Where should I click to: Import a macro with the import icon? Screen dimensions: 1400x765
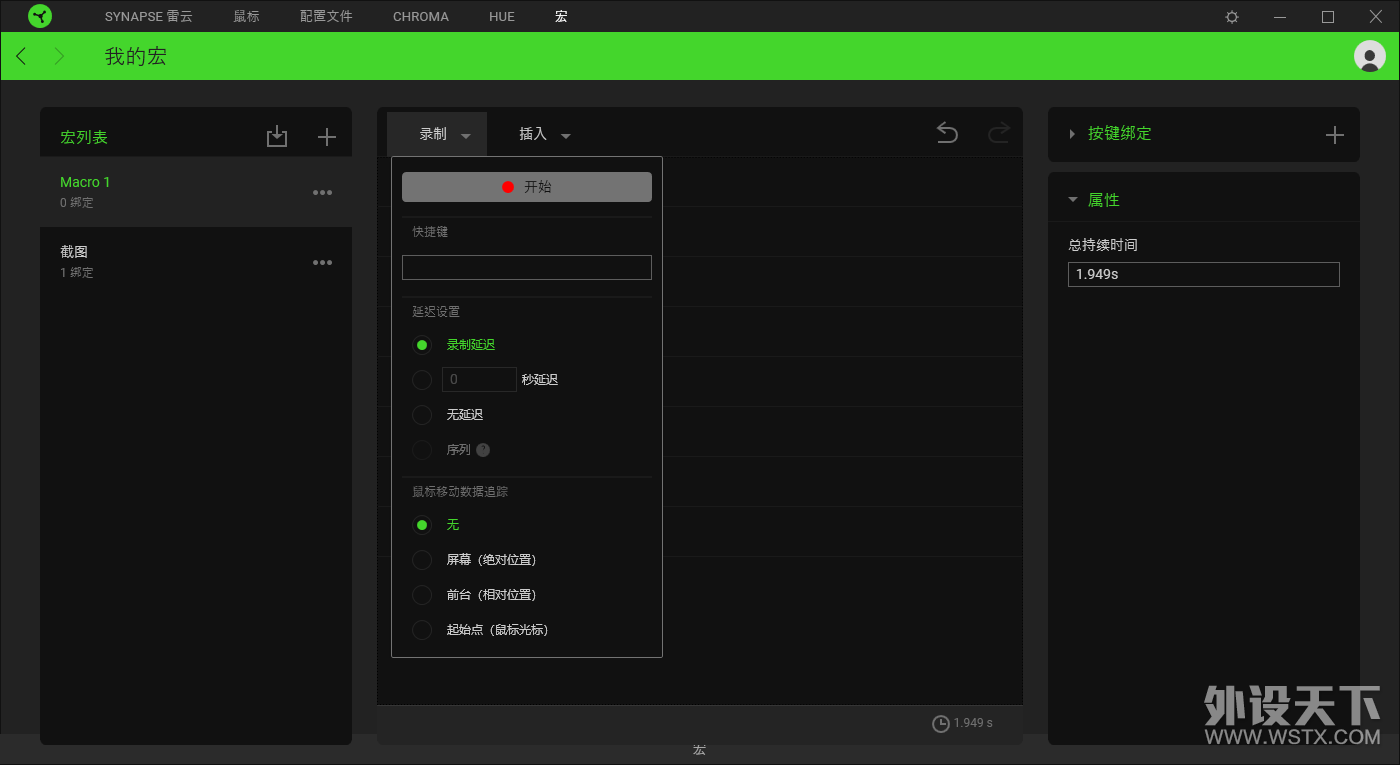pyautogui.click(x=277, y=137)
